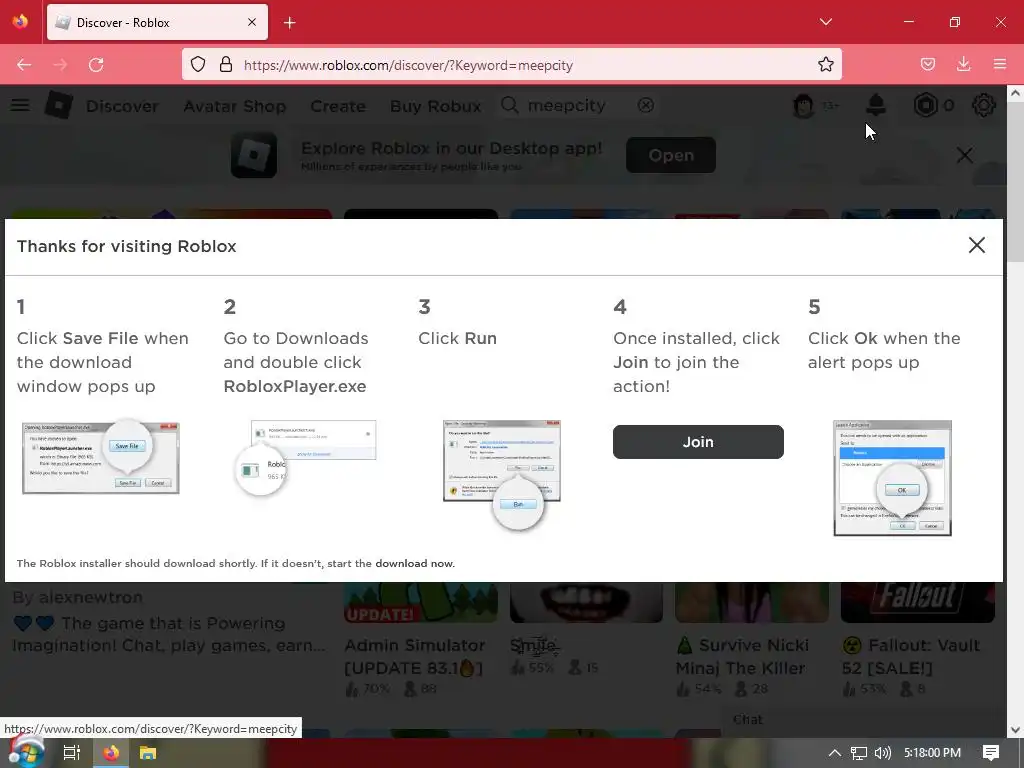Click the Run dialog illustration
This screenshot has height=768, width=1024.
502,473
